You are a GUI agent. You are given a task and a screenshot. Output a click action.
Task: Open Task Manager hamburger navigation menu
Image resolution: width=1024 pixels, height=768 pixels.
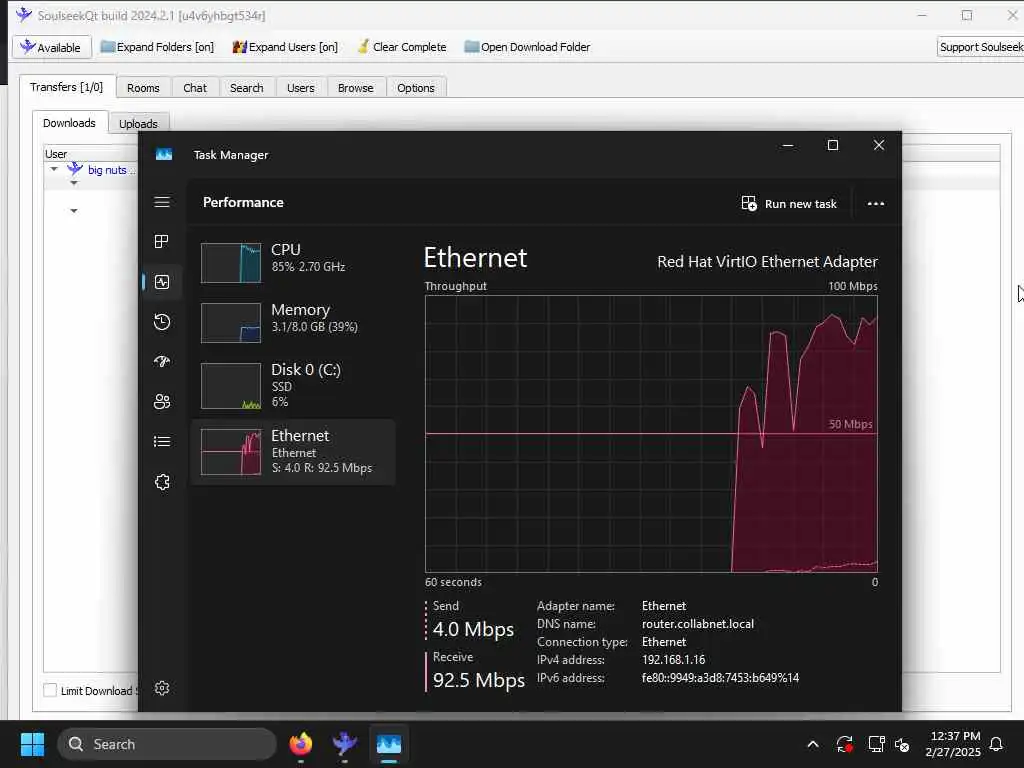point(162,202)
